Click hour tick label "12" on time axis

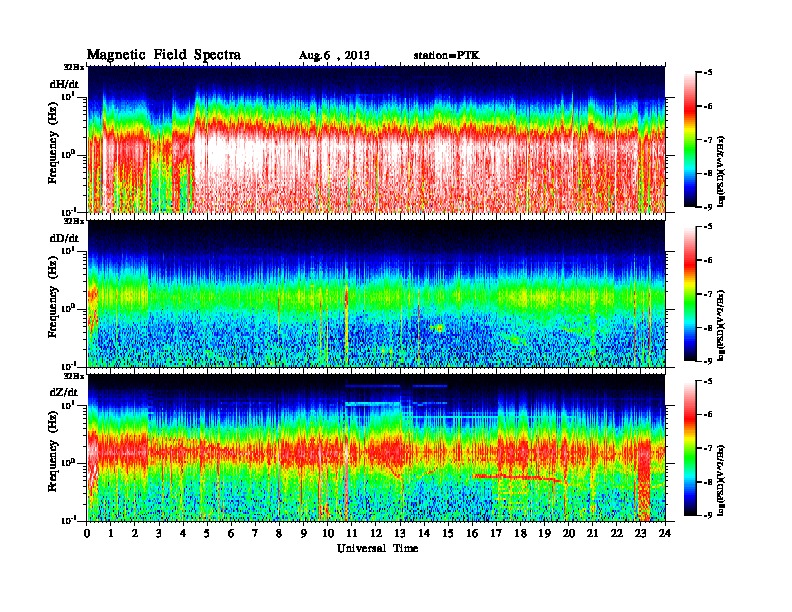tap(376, 533)
